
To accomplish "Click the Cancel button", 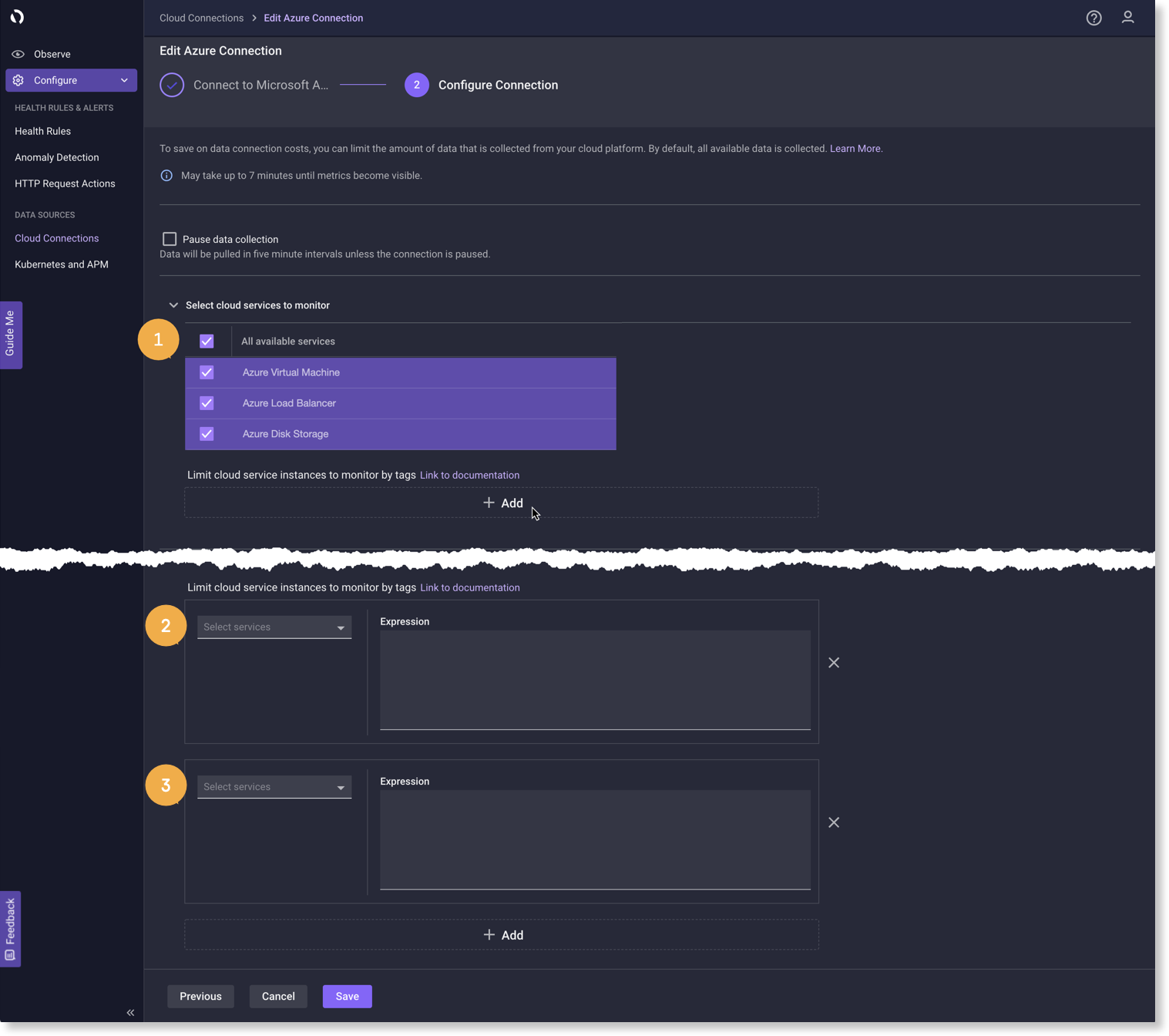I will pyautogui.click(x=278, y=997).
